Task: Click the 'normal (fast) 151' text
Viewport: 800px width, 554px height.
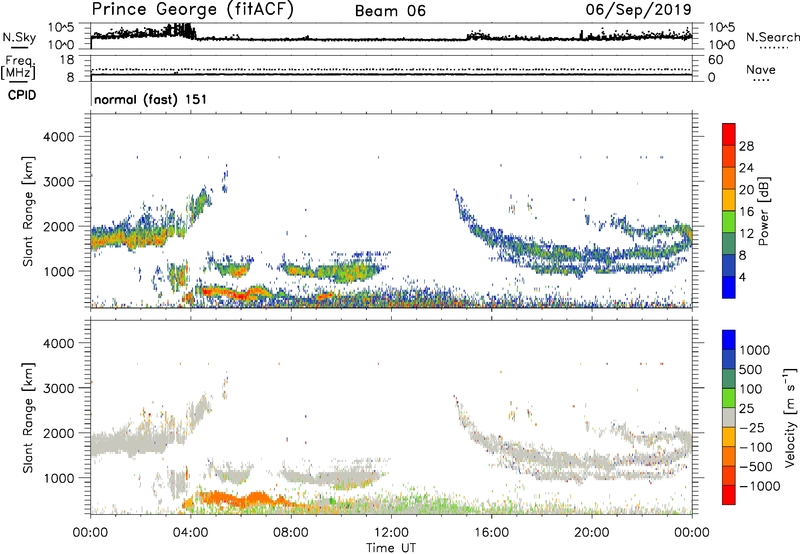Action: click(151, 99)
